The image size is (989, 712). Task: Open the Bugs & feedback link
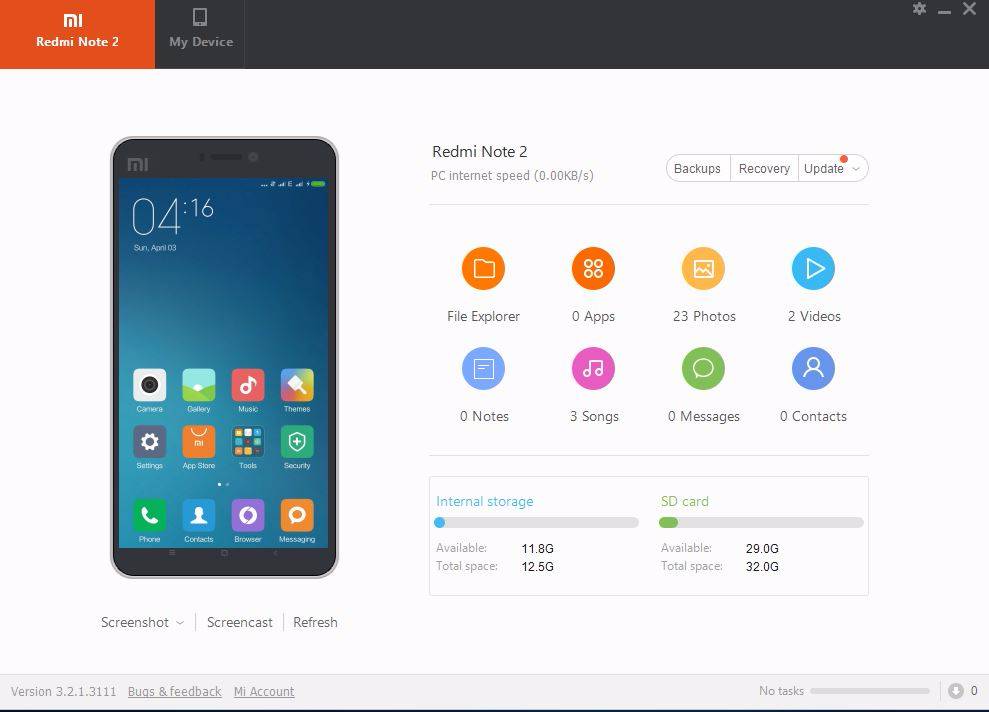click(x=174, y=691)
